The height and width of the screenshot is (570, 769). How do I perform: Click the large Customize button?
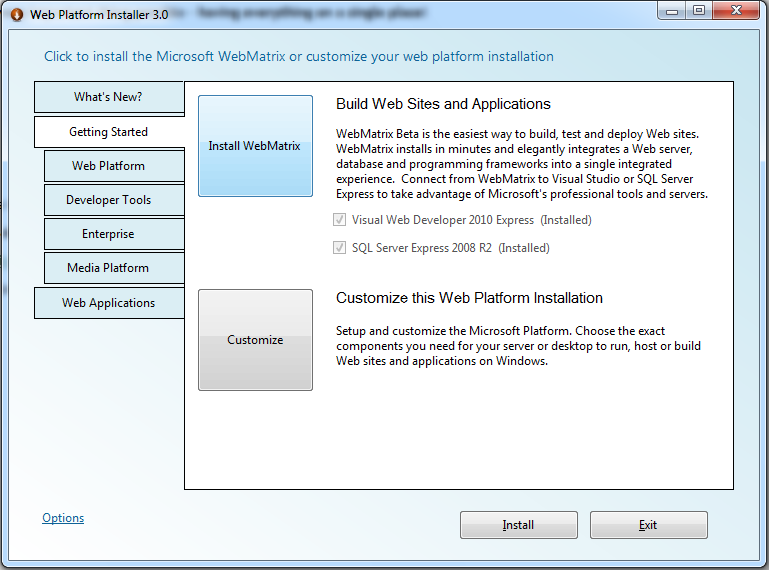255,340
